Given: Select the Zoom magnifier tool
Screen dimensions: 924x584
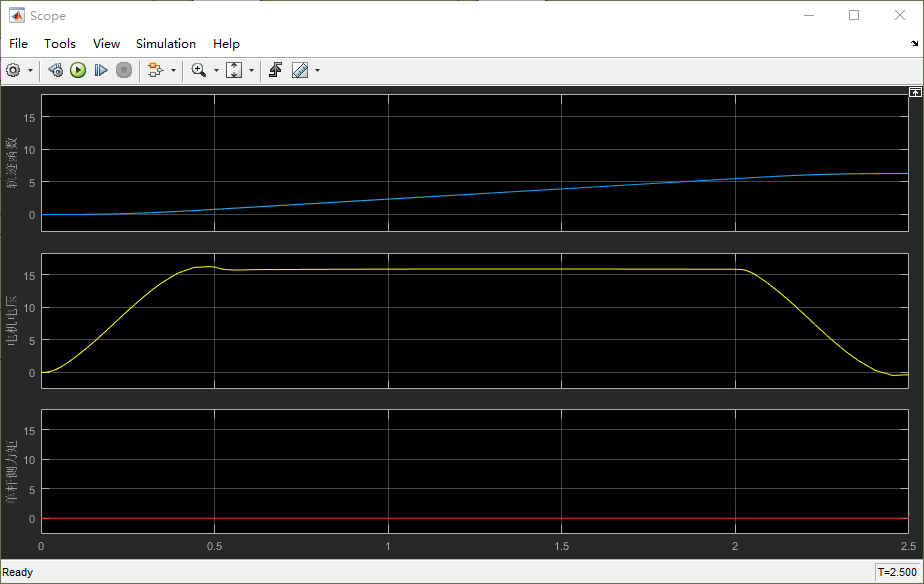Looking at the screenshot, I should coord(199,70).
